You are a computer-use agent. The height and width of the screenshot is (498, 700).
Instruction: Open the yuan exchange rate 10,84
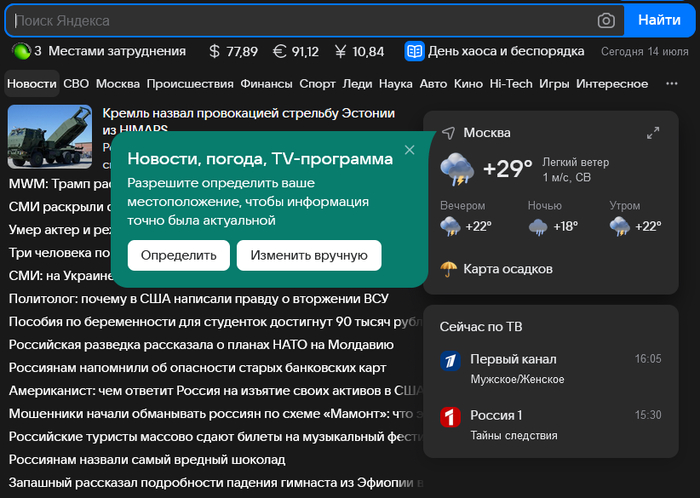tap(359, 52)
